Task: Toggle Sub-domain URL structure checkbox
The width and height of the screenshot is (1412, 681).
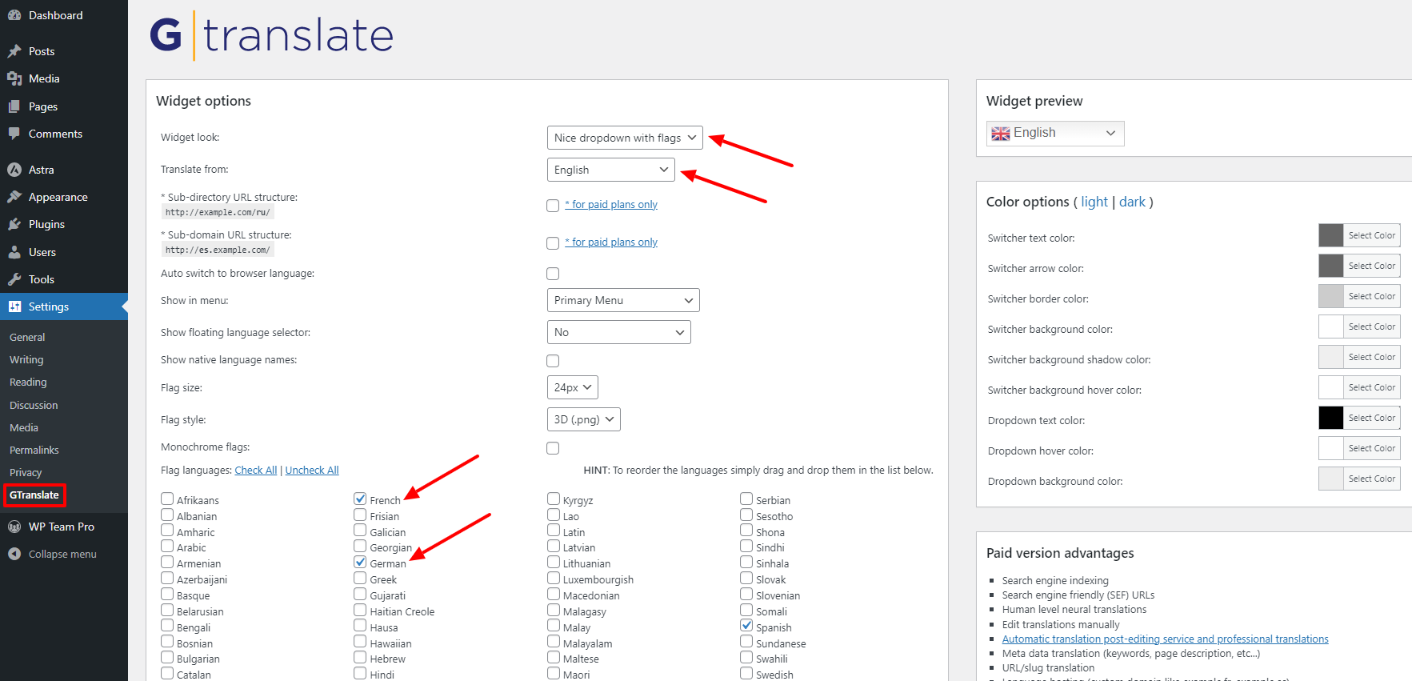Action: [553, 243]
